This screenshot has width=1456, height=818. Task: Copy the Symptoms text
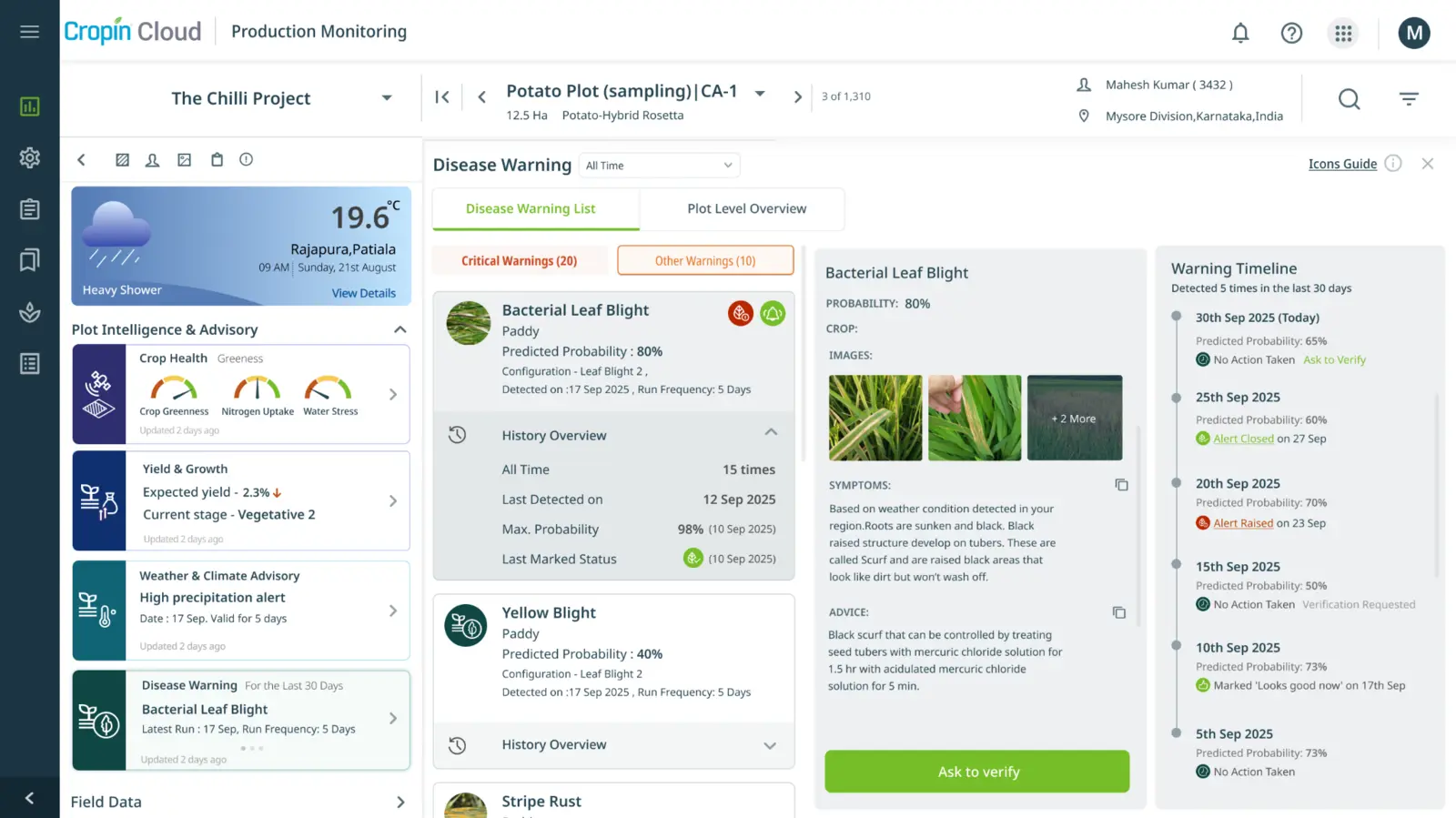click(1121, 485)
